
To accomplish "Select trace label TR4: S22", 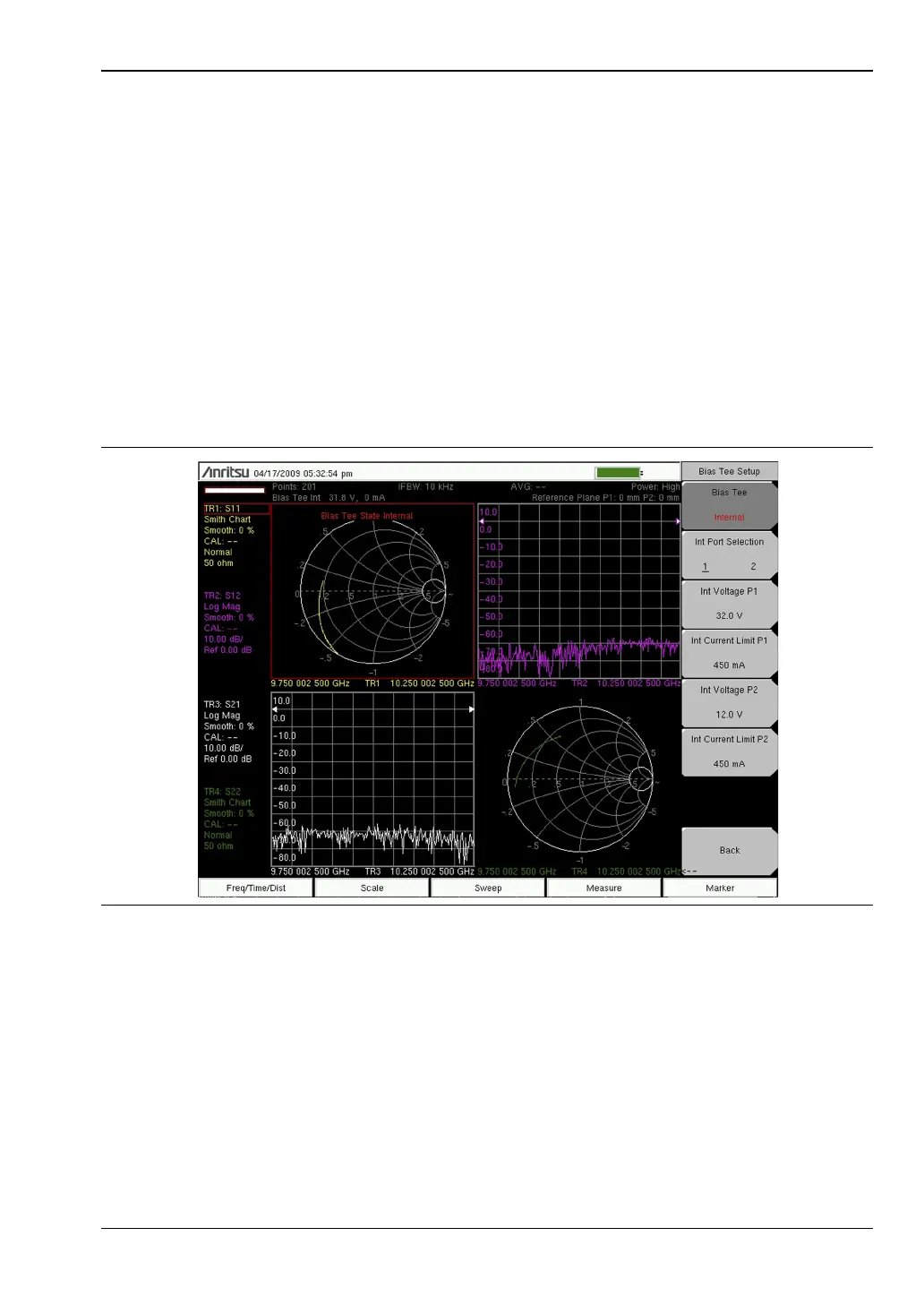I will click(222, 792).
